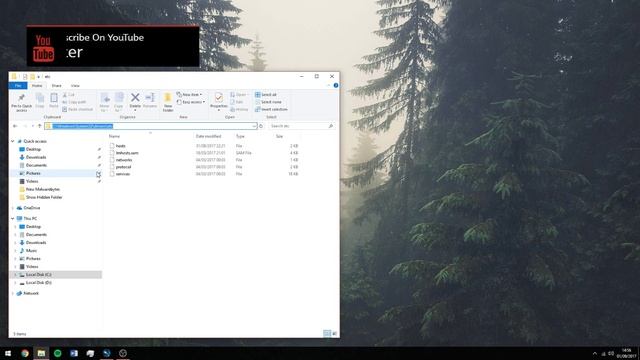Open Spotify from the taskbar

[x=58, y=353]
